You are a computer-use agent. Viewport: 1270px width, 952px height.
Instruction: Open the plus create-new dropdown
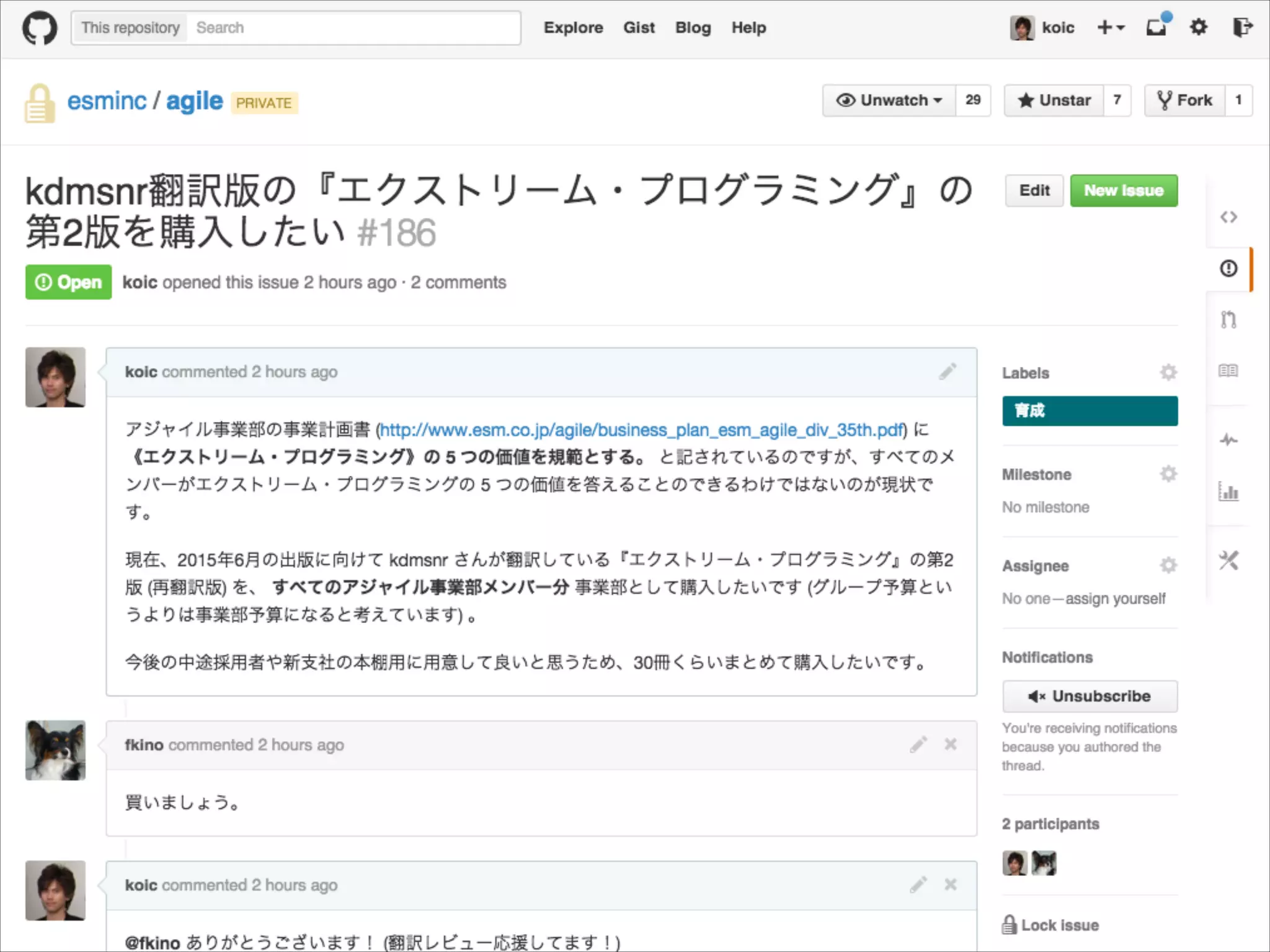(x=1111, y=27)
